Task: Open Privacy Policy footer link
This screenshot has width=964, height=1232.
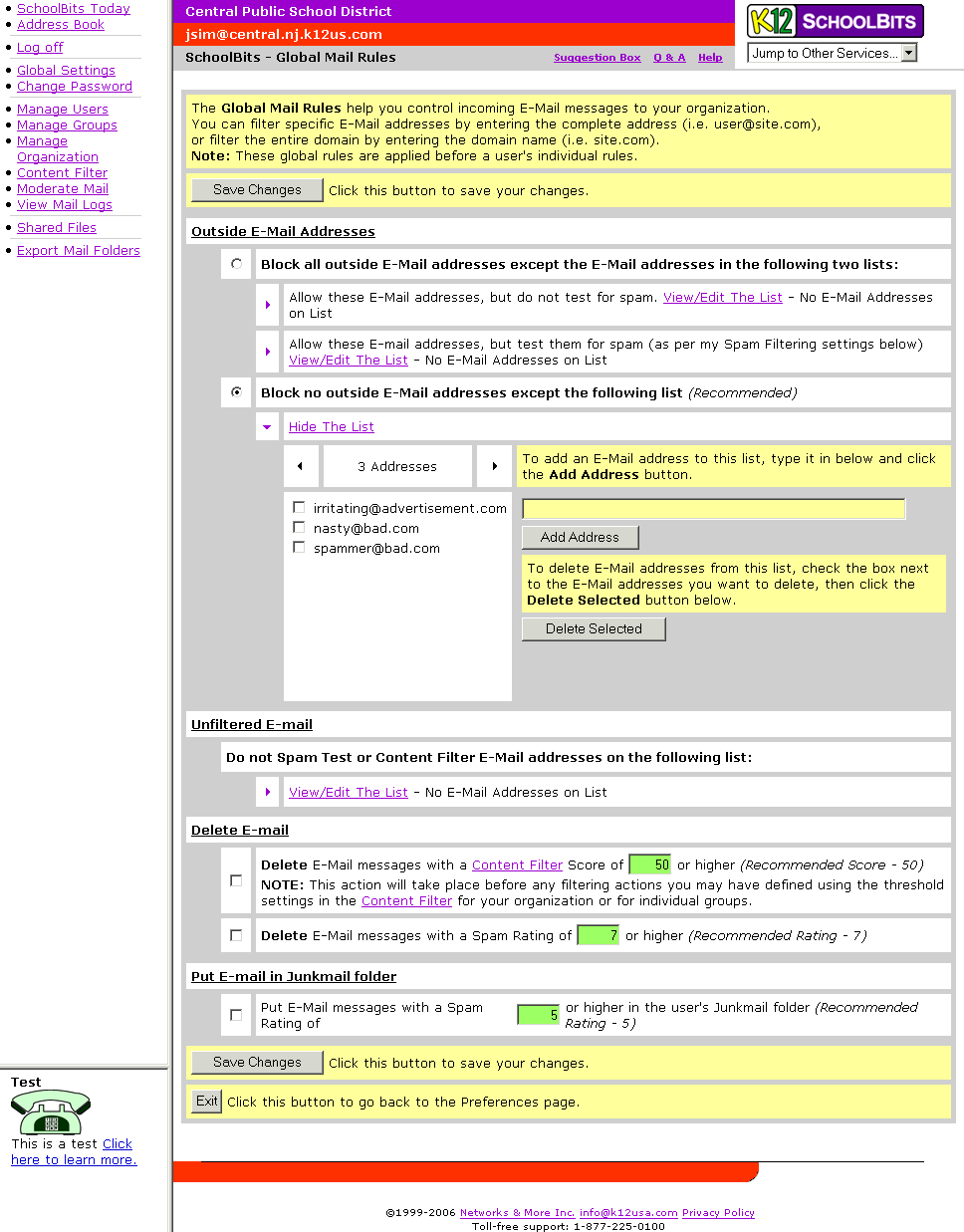Action: coord(718,1212)
